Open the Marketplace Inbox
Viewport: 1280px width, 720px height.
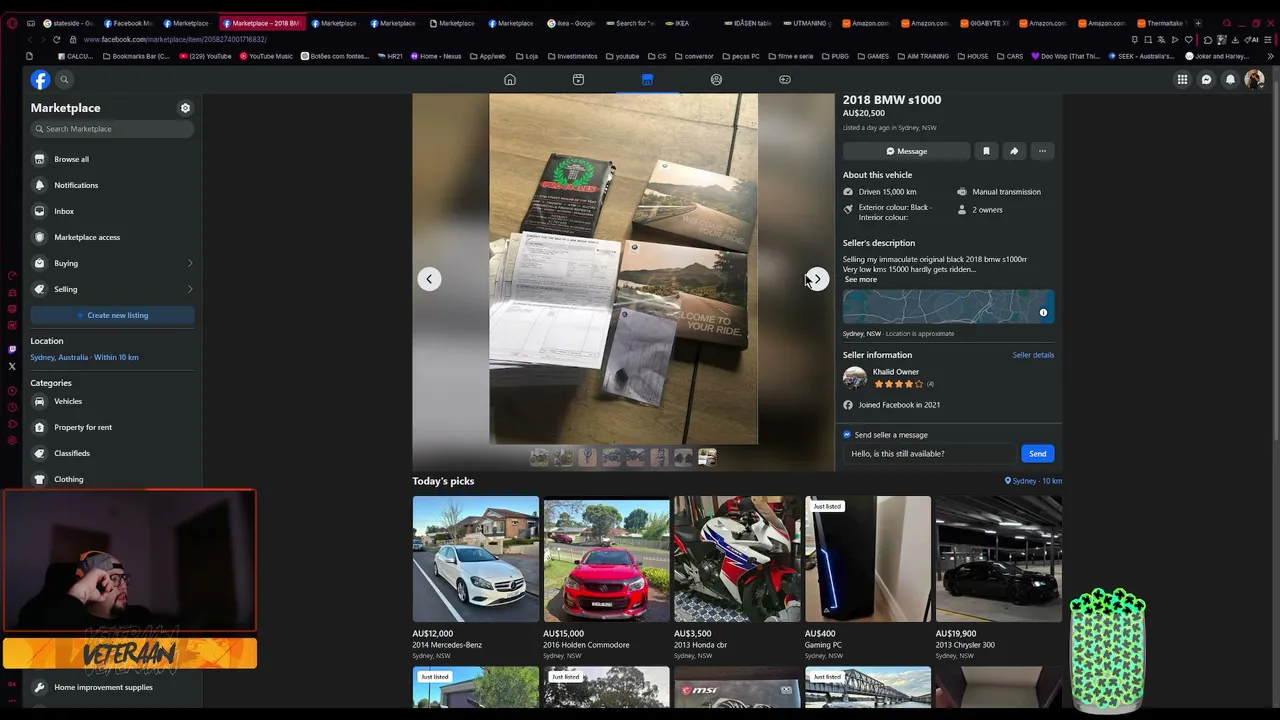(x=112, y=211)
